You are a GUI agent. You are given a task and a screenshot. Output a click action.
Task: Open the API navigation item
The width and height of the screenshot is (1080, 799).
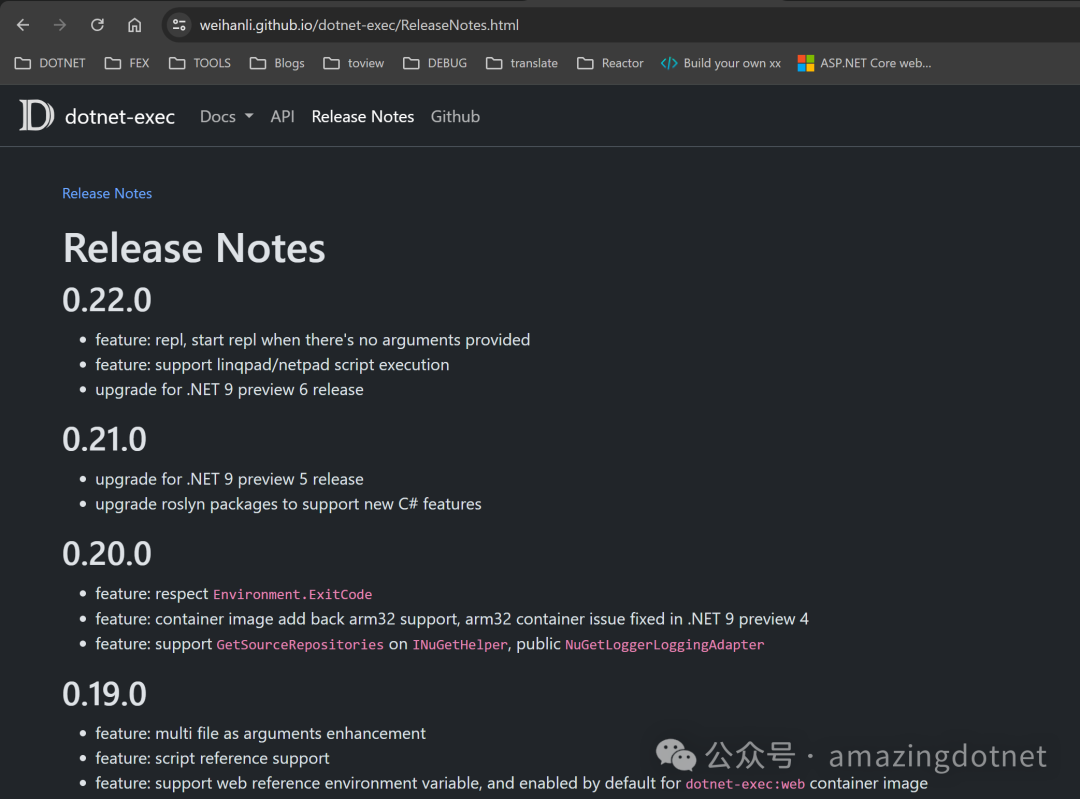[x=282, y=116]
